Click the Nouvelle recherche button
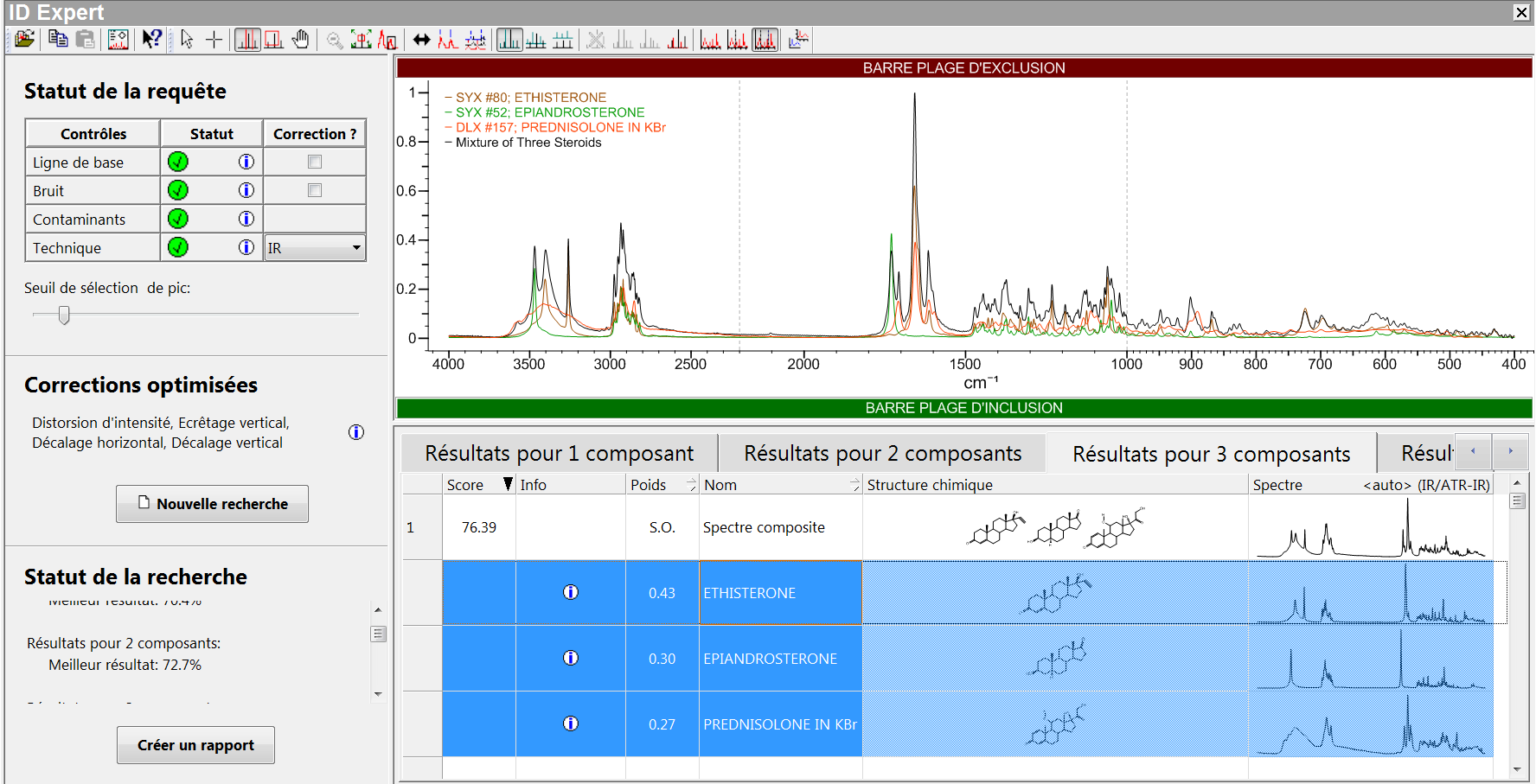 212,504
